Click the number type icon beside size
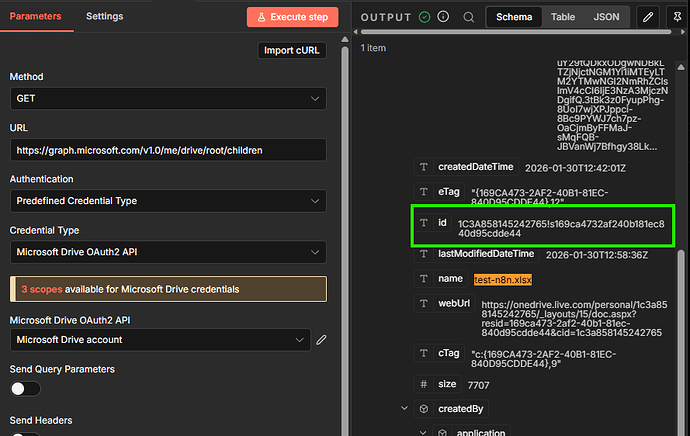This screenshot has height=436, width=690. [423, 383]
